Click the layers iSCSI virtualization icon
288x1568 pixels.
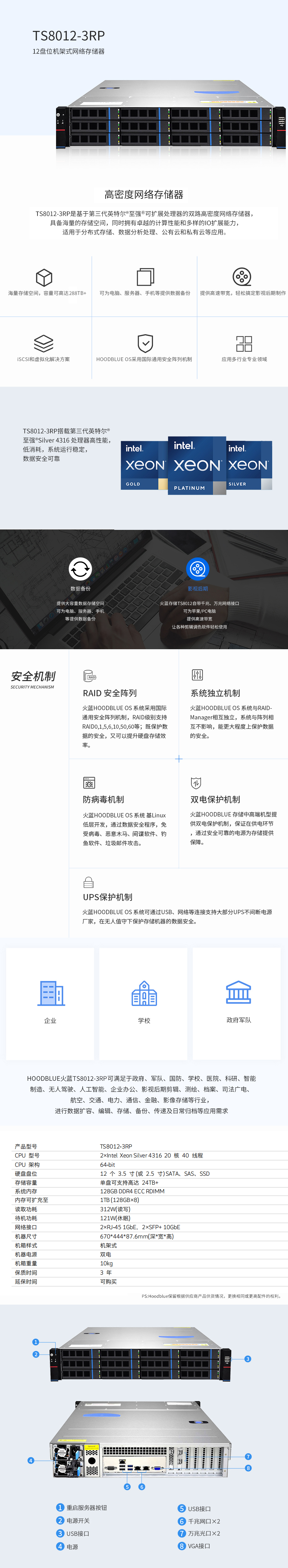tap(43, 343)
